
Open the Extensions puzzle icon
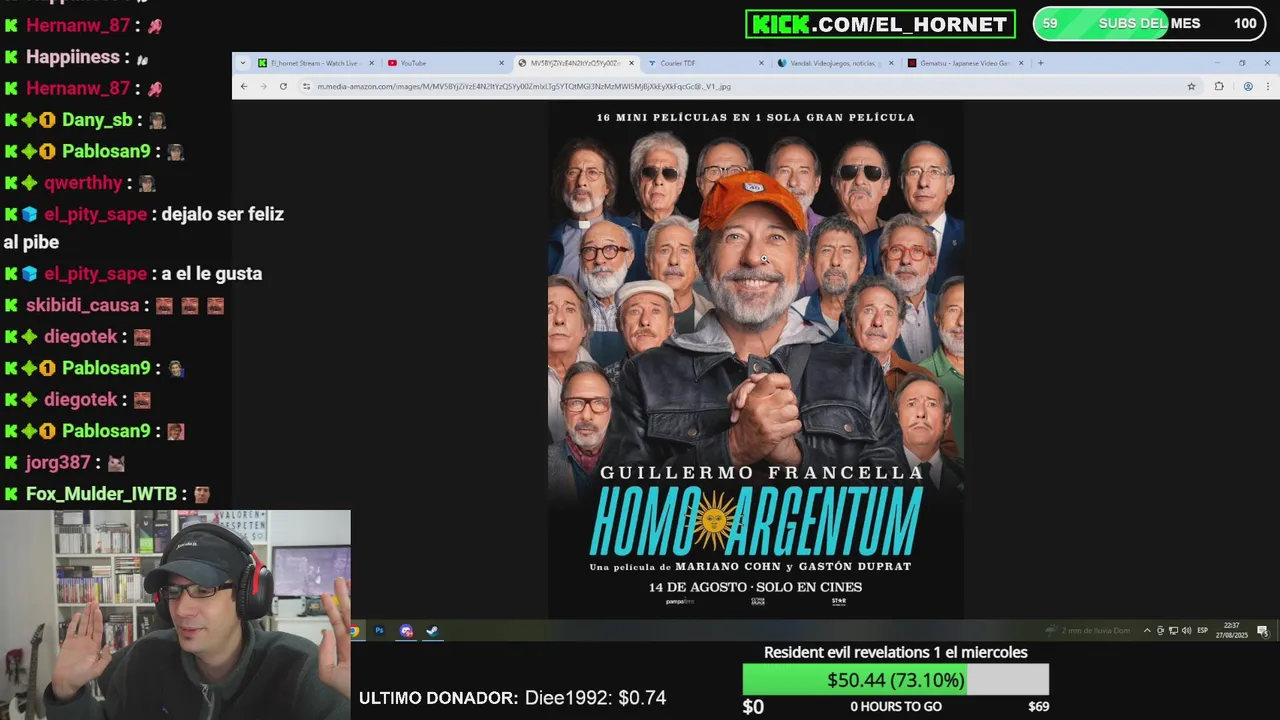1219,86
